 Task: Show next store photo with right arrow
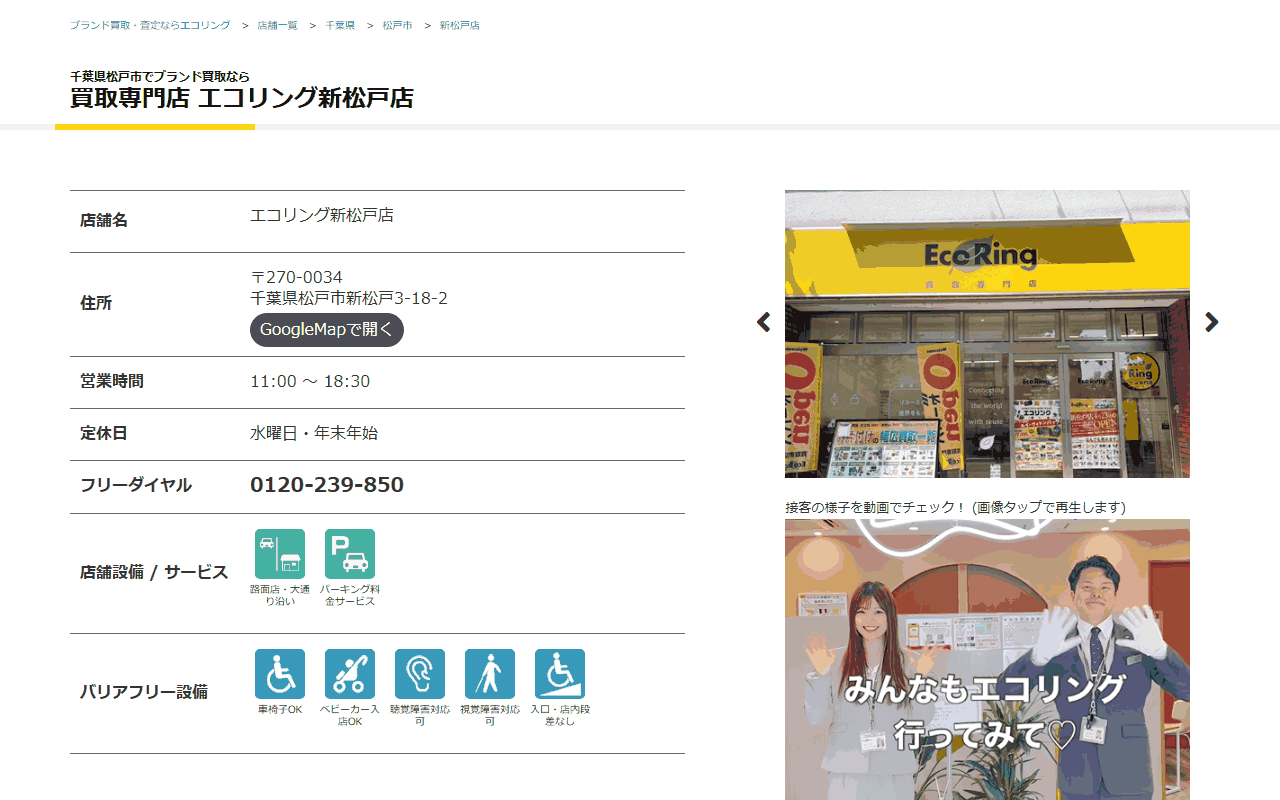[x=1211, y=322]
